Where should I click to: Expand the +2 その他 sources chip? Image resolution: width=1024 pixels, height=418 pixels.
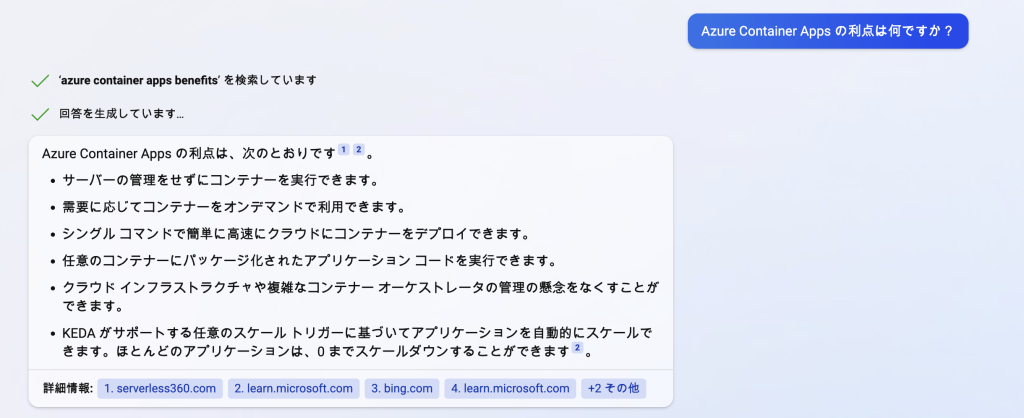tap(613, 389)
